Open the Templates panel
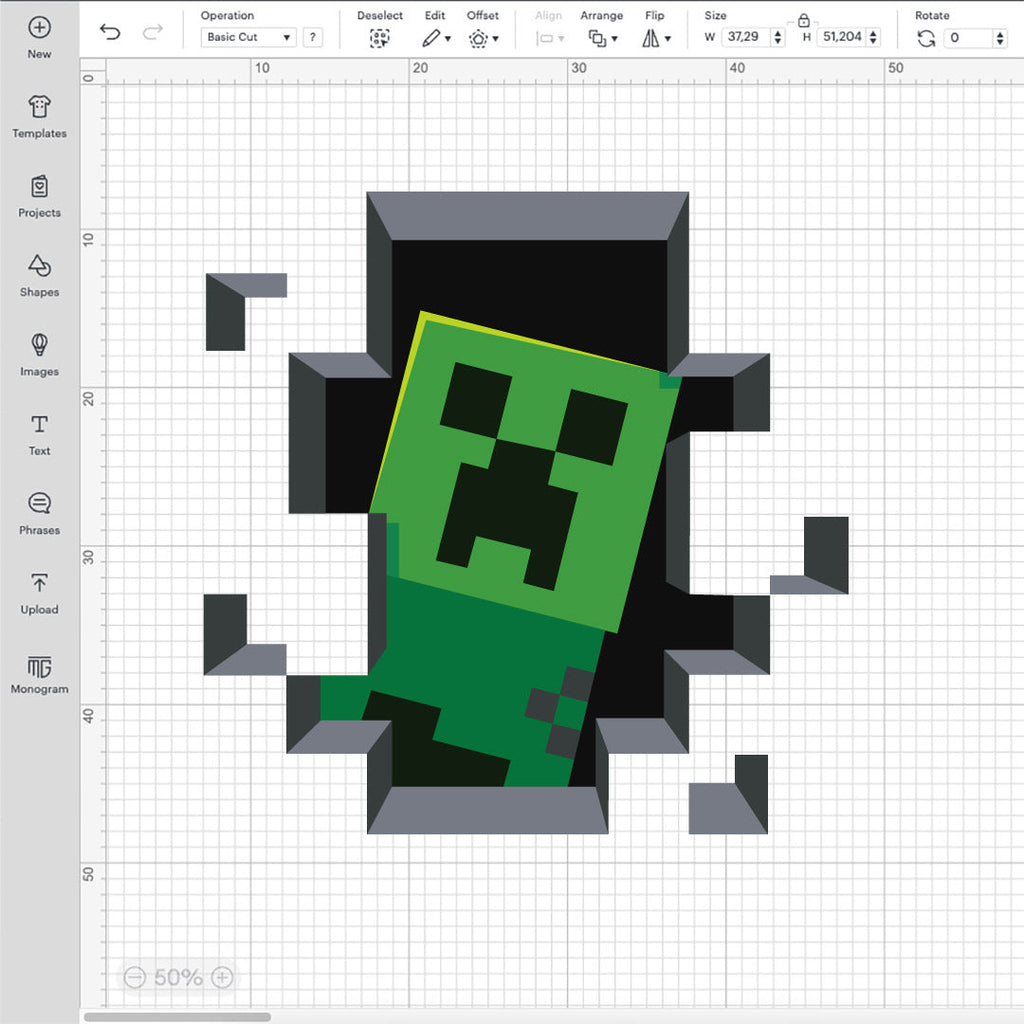Image resolution: width=1024 pixels, height=1024 pixels. point(39,108)
